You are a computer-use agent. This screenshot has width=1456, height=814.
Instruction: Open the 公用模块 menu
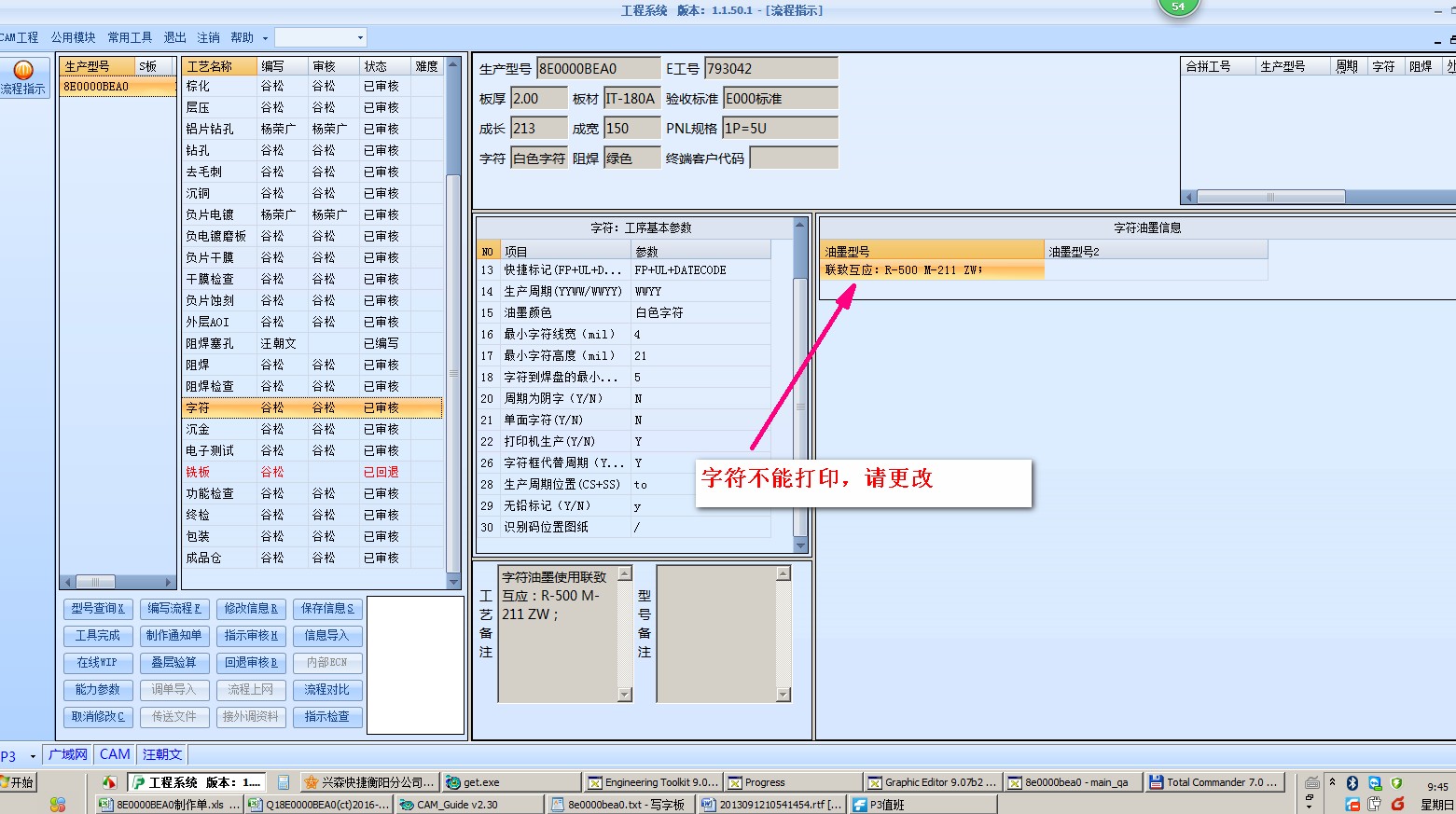coord(73,37)
